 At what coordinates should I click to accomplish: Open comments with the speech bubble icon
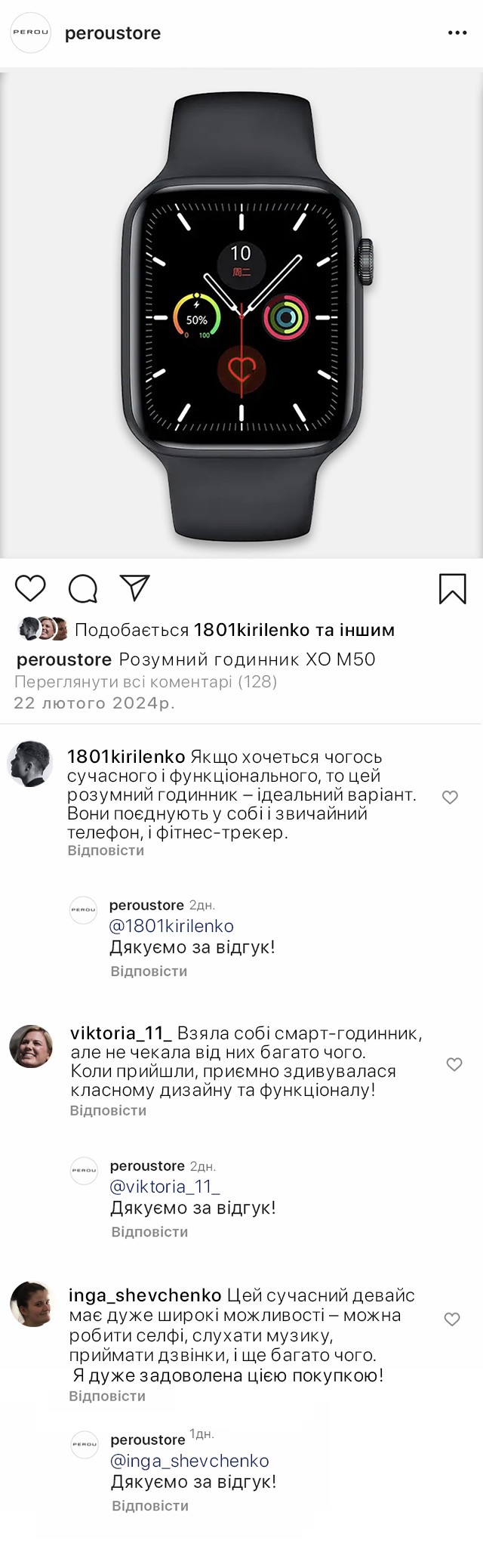(x=83, y=588)
